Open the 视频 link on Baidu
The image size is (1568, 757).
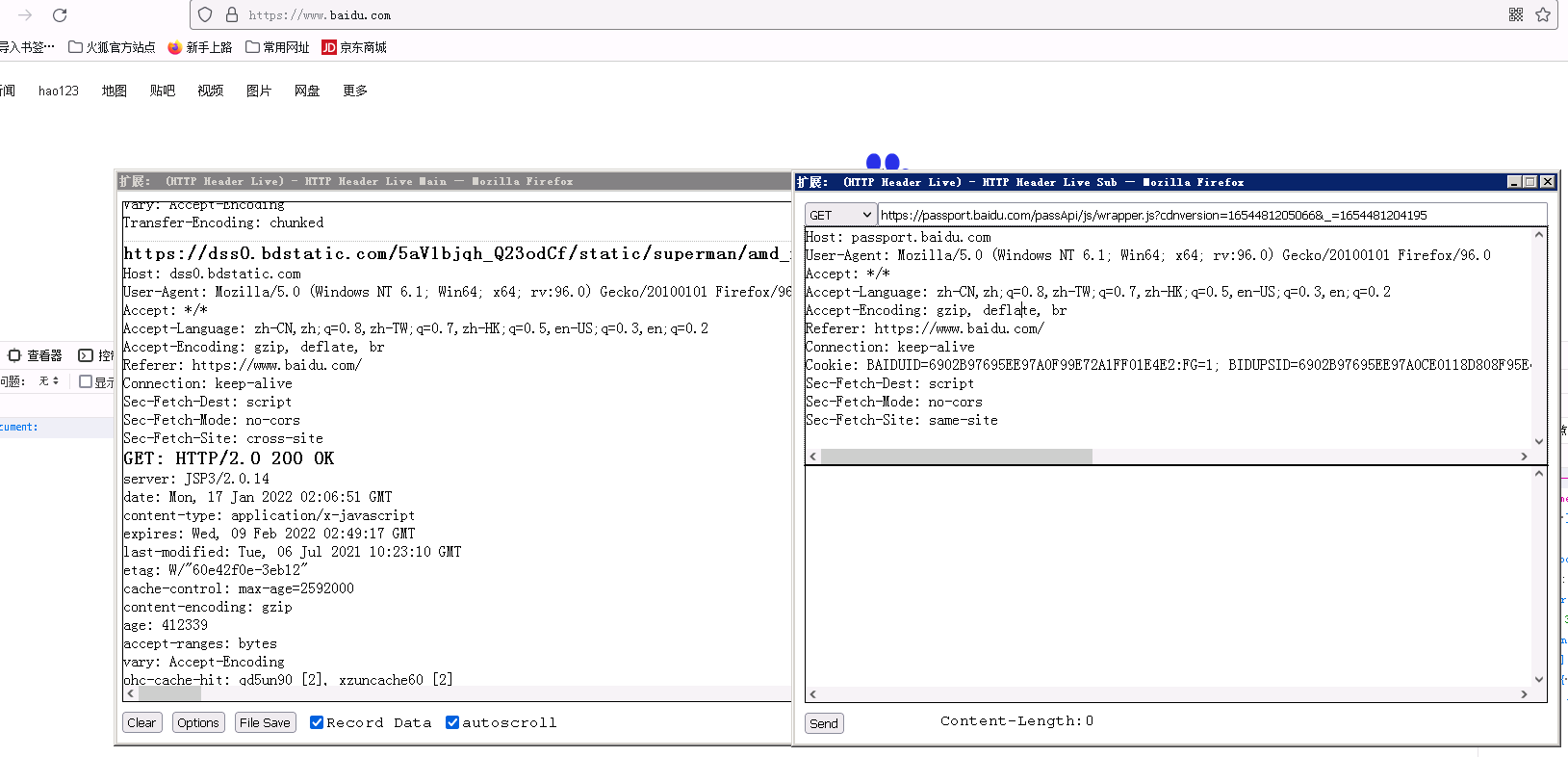tap(211, 91)
